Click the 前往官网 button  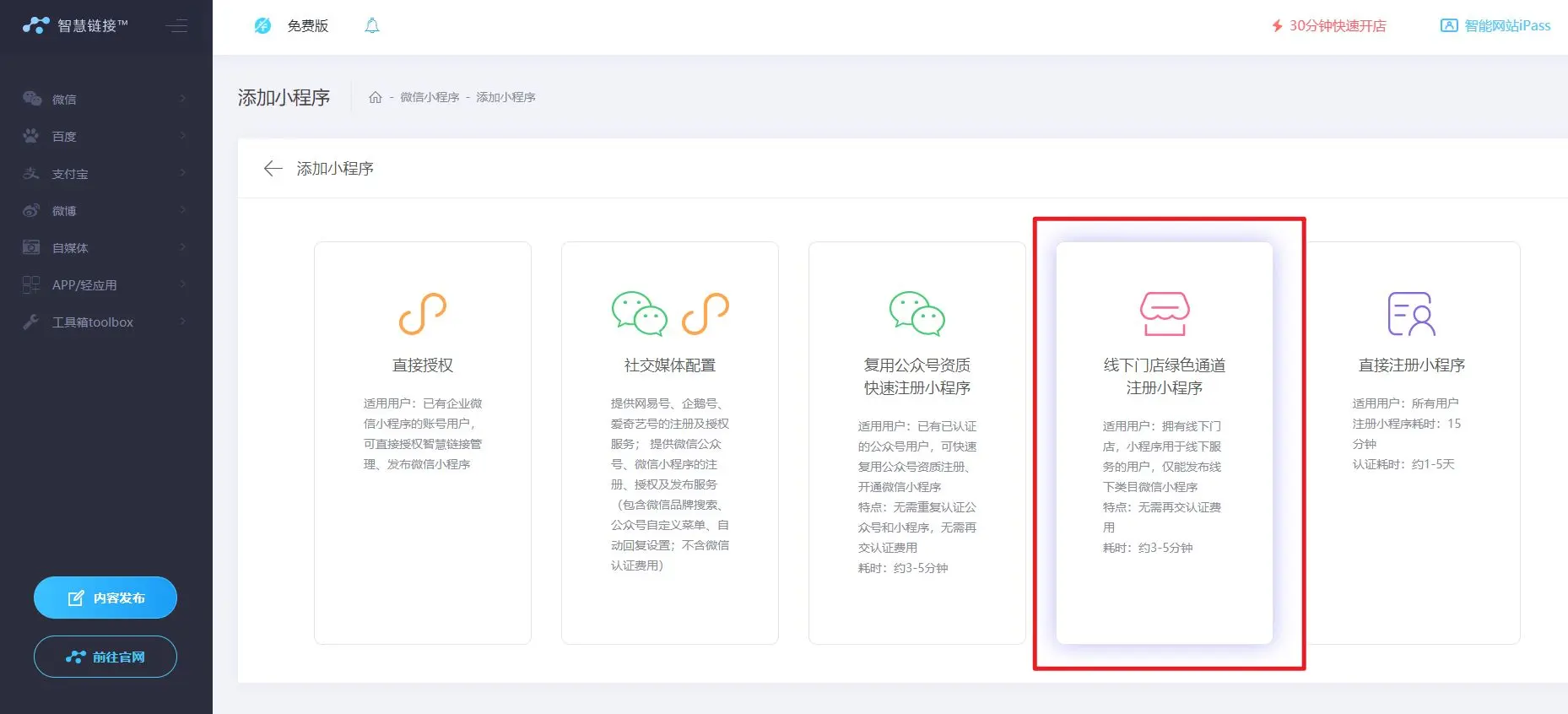click(105, 657)
